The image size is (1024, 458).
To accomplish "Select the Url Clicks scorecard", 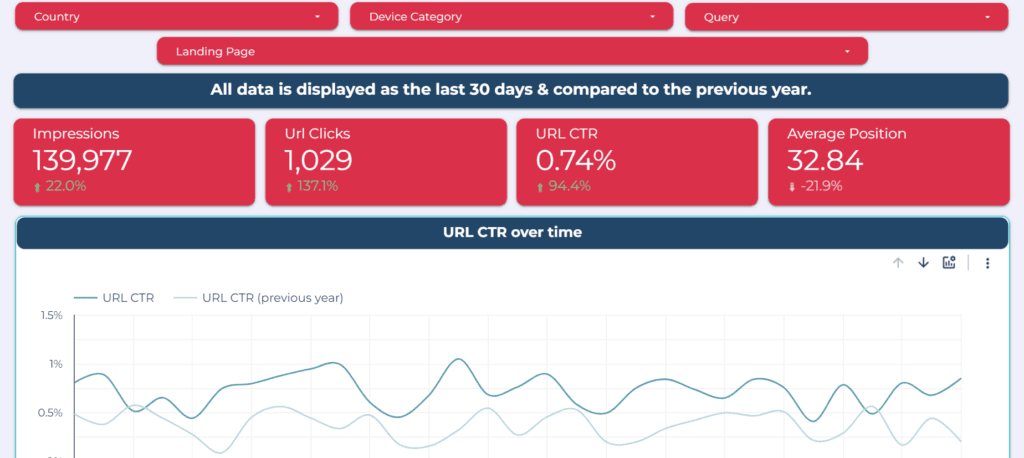I will pyautogui.click(x=385, y=160).
